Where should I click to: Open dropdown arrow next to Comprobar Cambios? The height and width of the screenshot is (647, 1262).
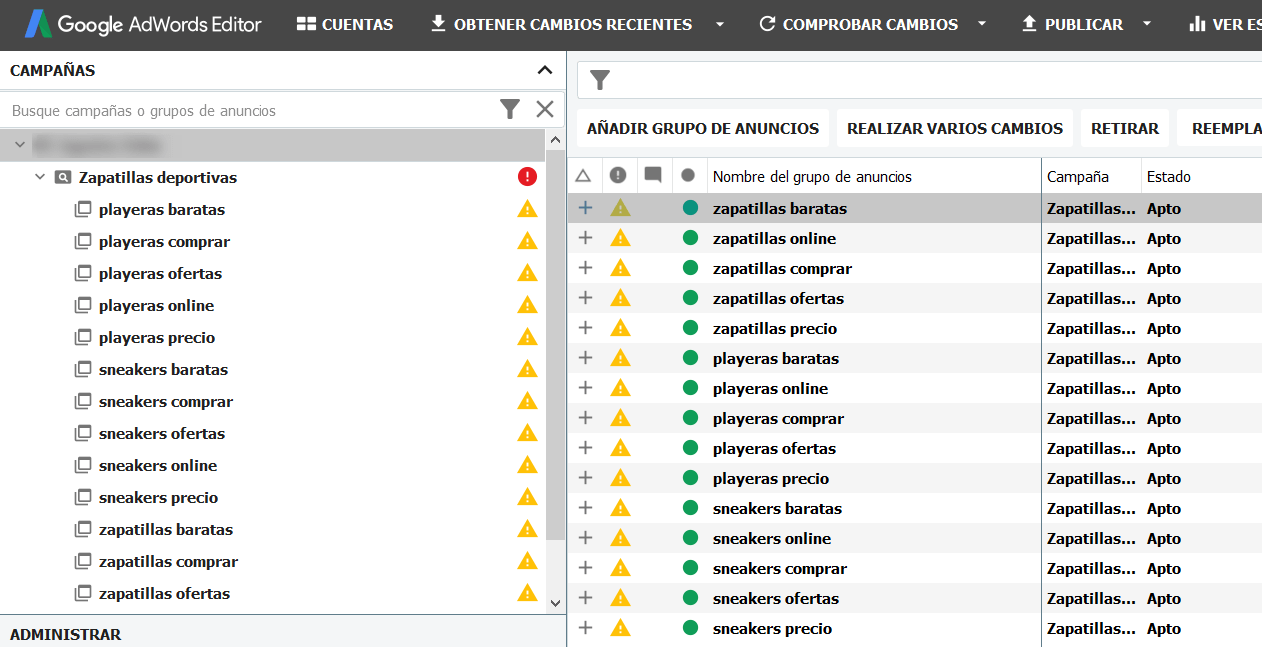982,24
